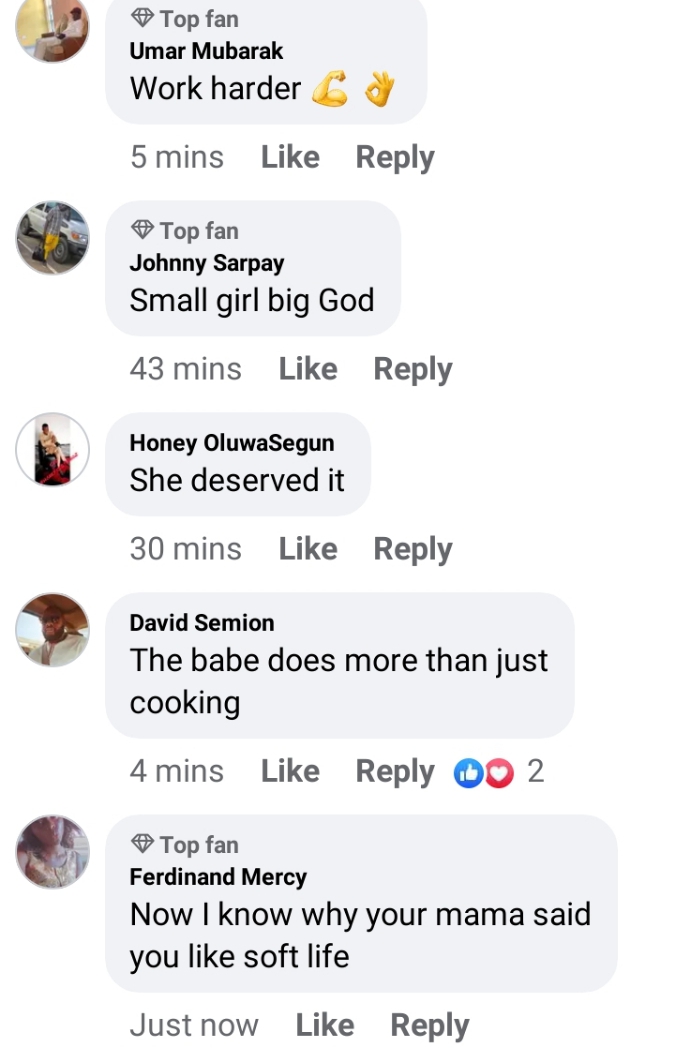This screenshot has height=1054, width=675.
Task: Reply to Umar Mubarak's comment
Action: (395, 157)
